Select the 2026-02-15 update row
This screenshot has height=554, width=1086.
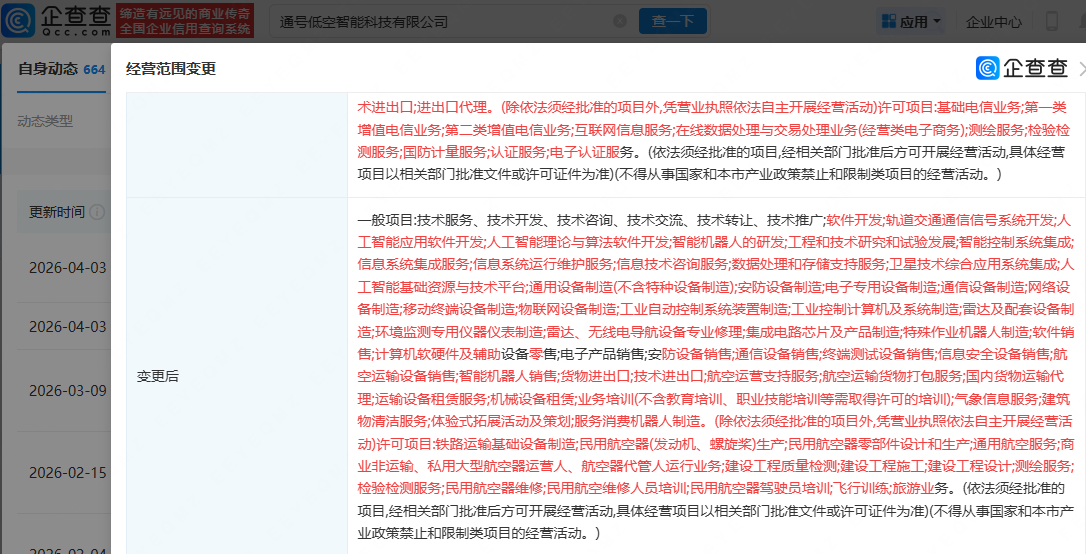(67, 473)
